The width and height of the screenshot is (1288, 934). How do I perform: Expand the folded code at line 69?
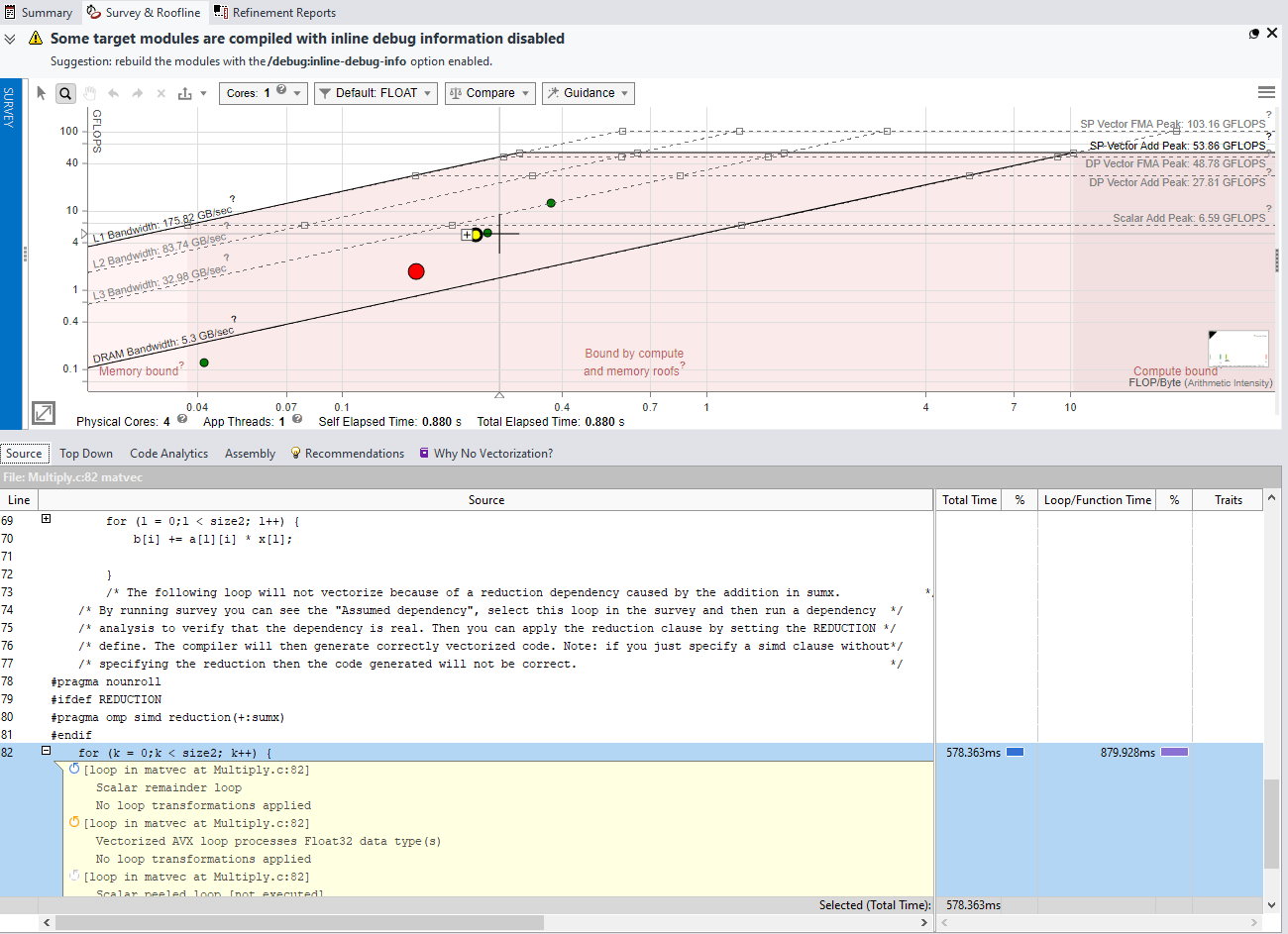point(46,519)
